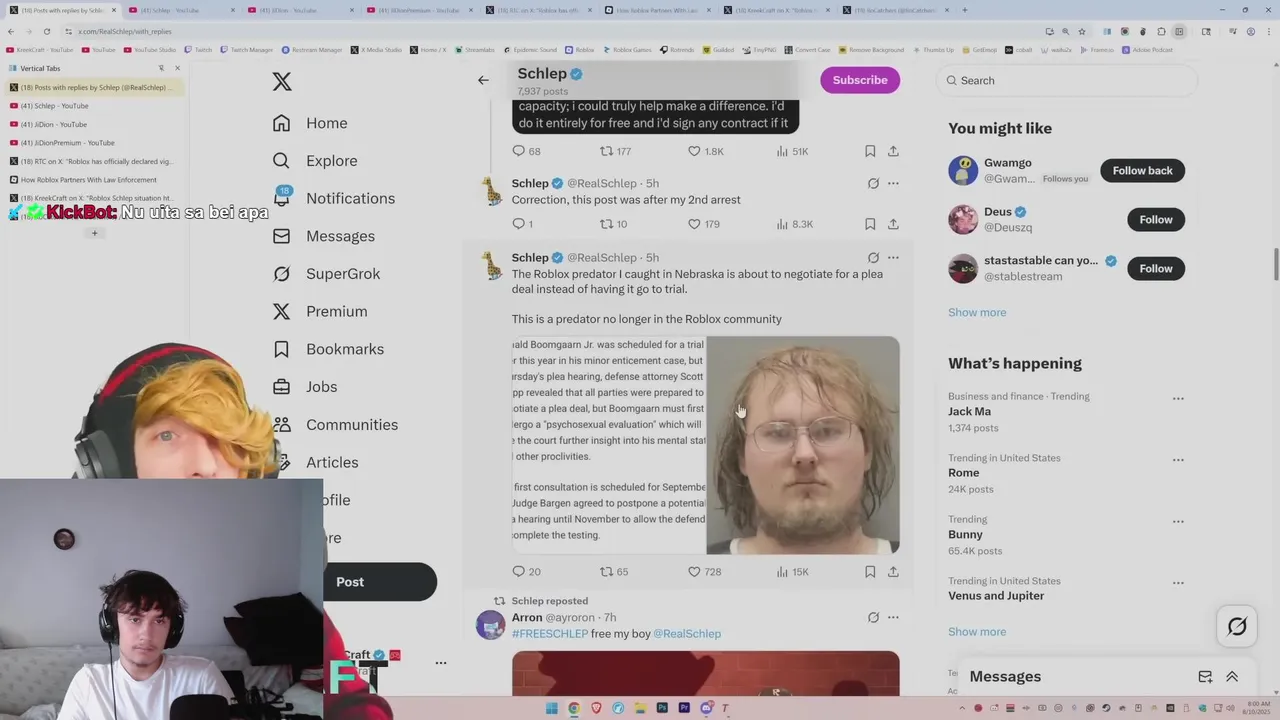This screenshot has width=1280, height=720.
Task: Share the 'Correction' post
Action: pyautogui.click(x=893, y=224)
